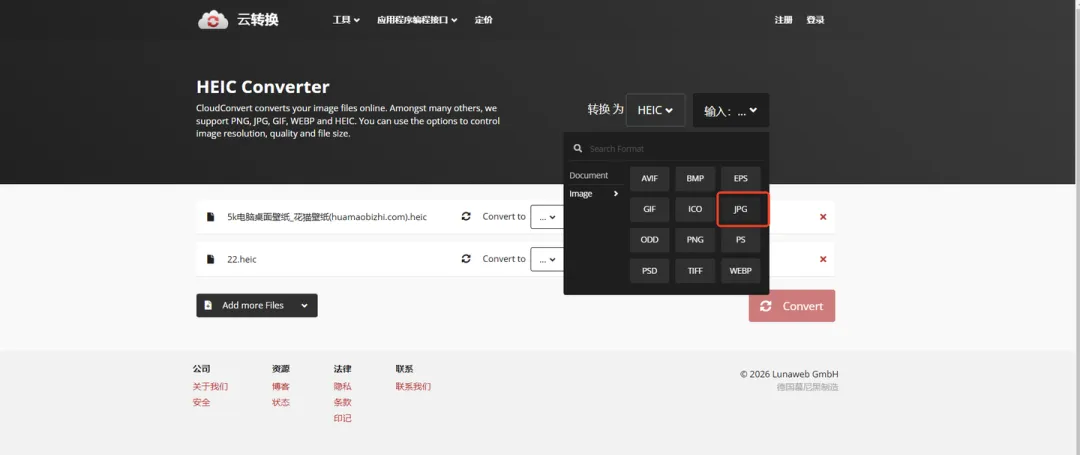Click the HEIC Converter heading
This screenshot has height=455, width=1080.
pos(263,87)
